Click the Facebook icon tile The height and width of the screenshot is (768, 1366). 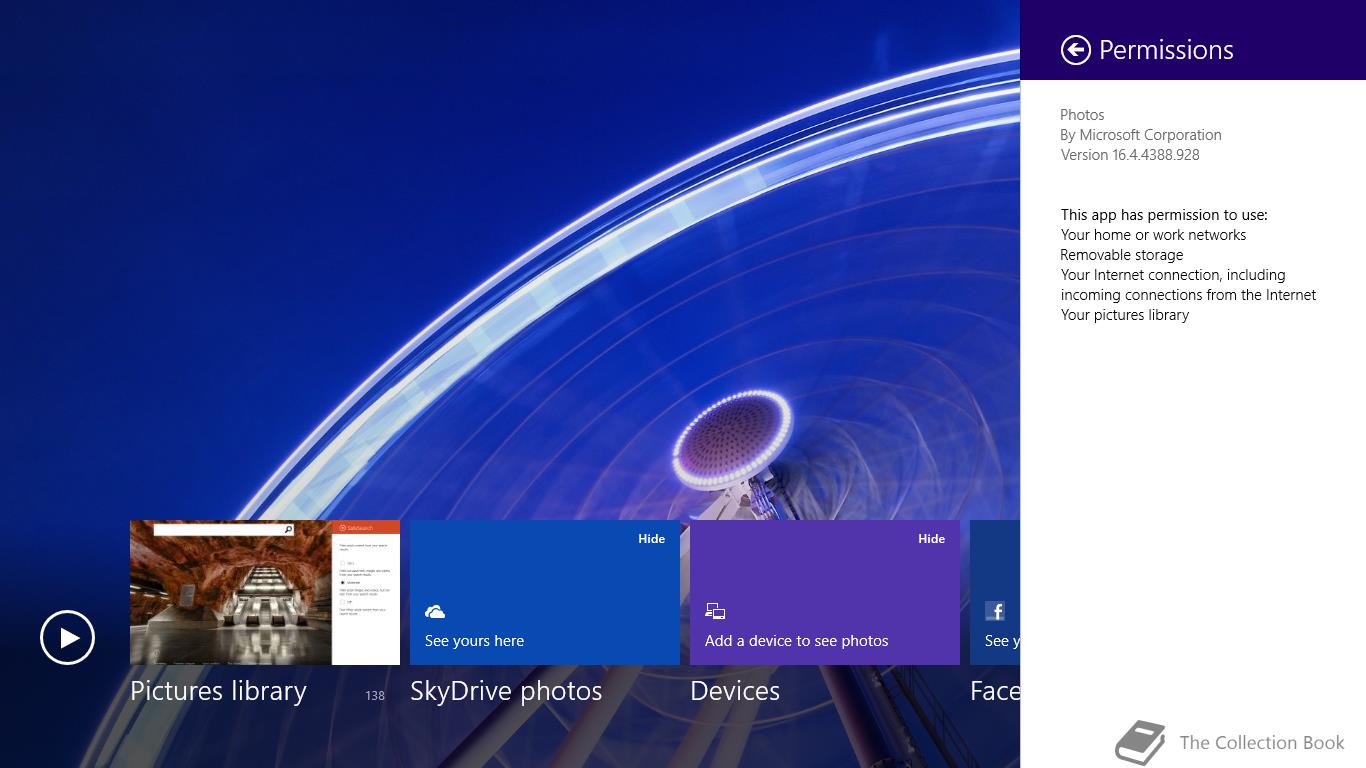tap(995, 611)
